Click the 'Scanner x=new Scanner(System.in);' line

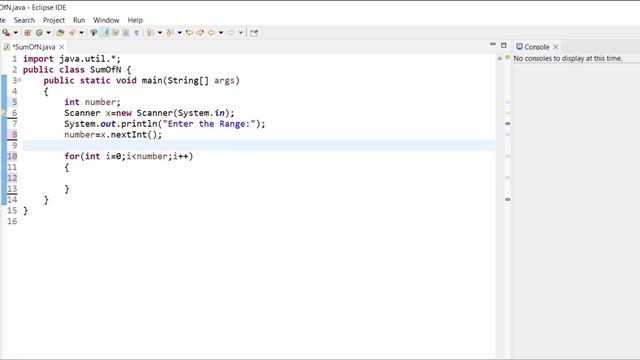coord(149,113)
